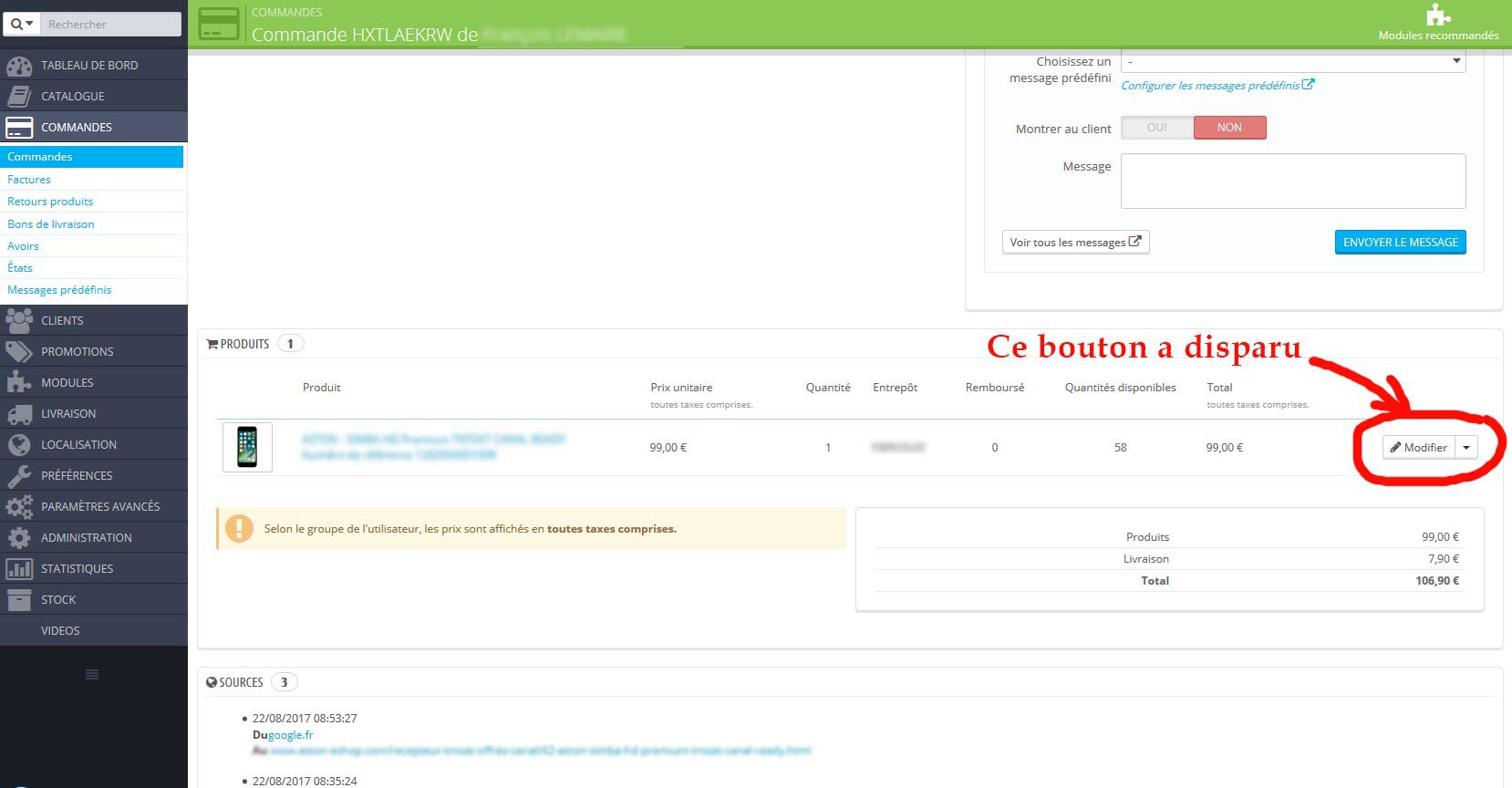
Task: Click the Total 106,90 € value
Action: pyautogui.click(x=1437, y=581)
